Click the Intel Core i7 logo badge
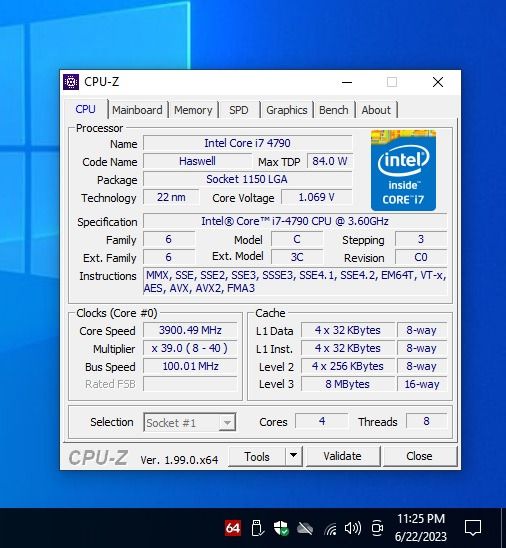Viewport: 506px width, 548px height. (403, 170)
